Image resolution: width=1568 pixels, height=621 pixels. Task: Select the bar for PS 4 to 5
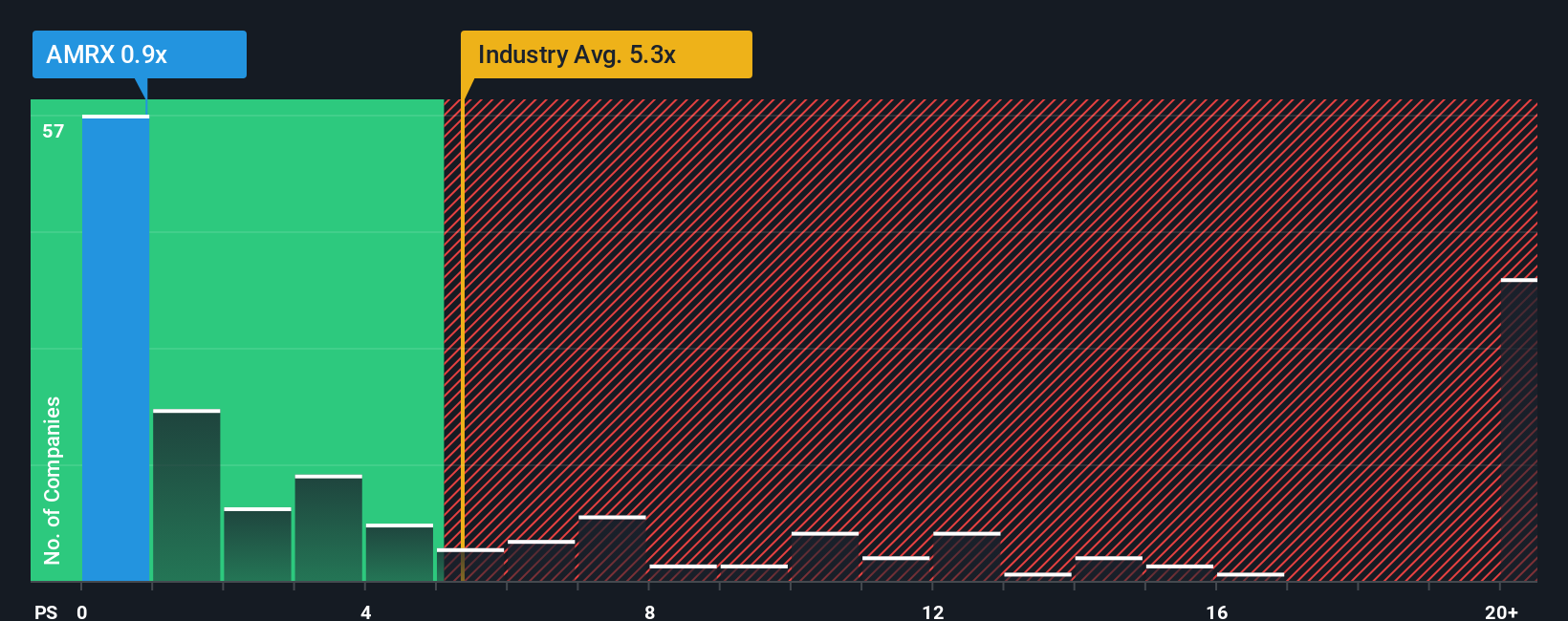click(400, 553)
